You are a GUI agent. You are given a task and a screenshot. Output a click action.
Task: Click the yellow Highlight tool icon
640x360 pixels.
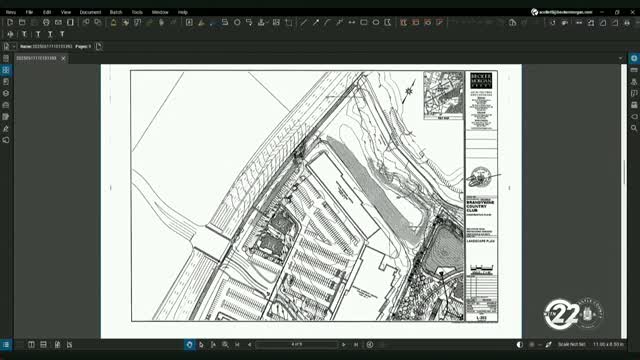point(113,22)
